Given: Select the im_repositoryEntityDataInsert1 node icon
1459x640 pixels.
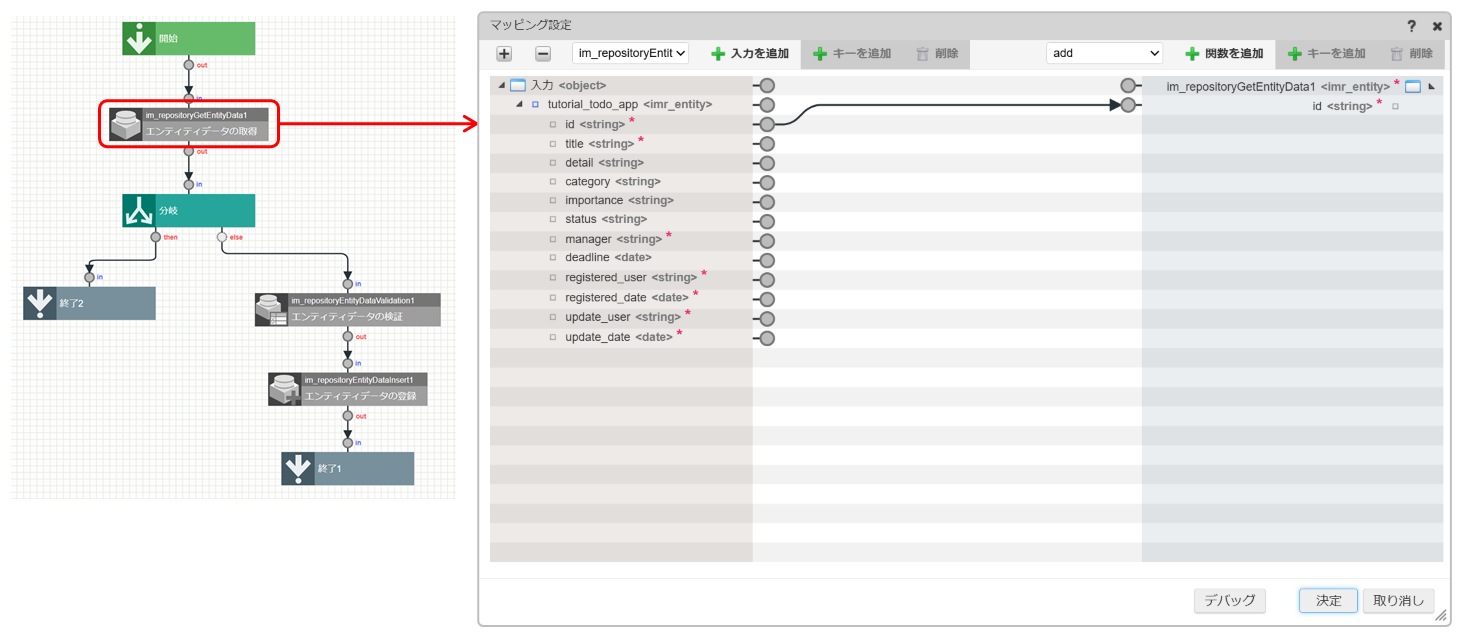Looking at the screenshot, I should click(x=285, y=389).
